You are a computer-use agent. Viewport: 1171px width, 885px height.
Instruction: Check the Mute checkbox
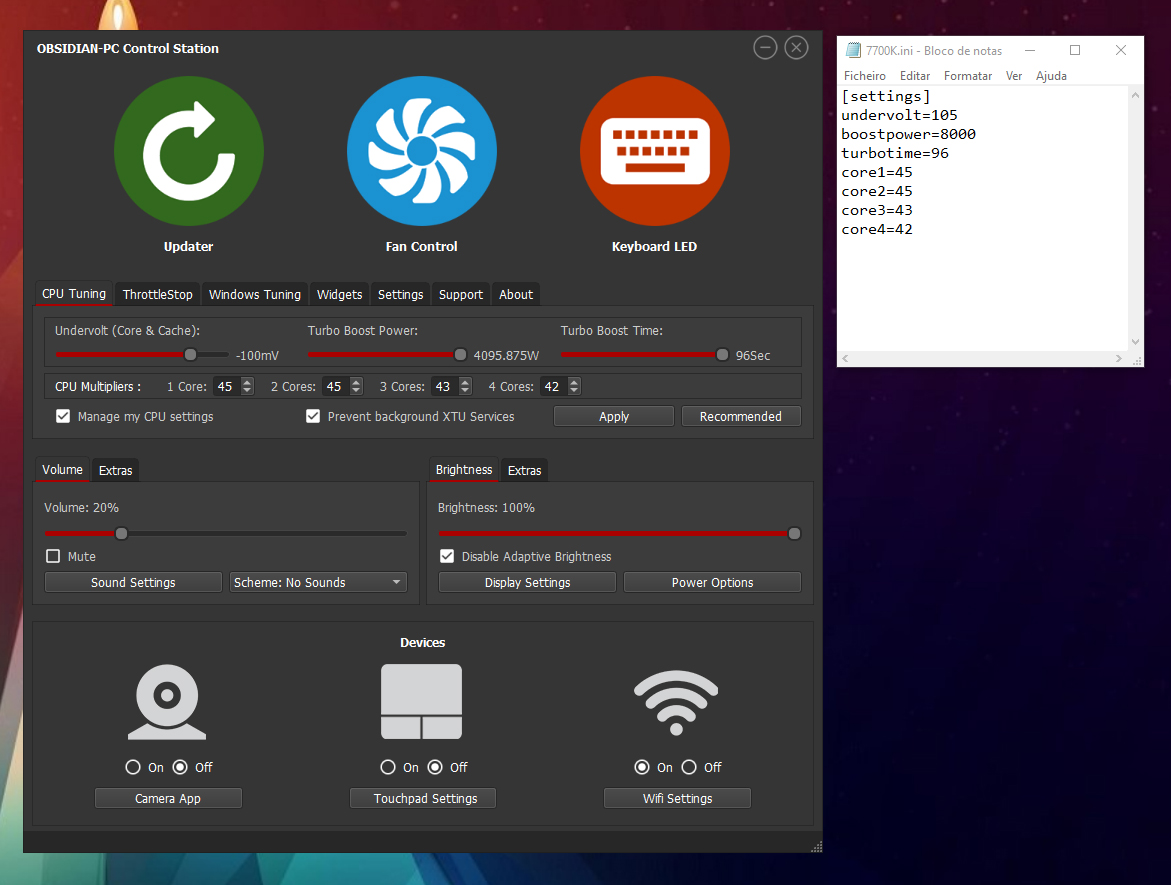[53, 556]
